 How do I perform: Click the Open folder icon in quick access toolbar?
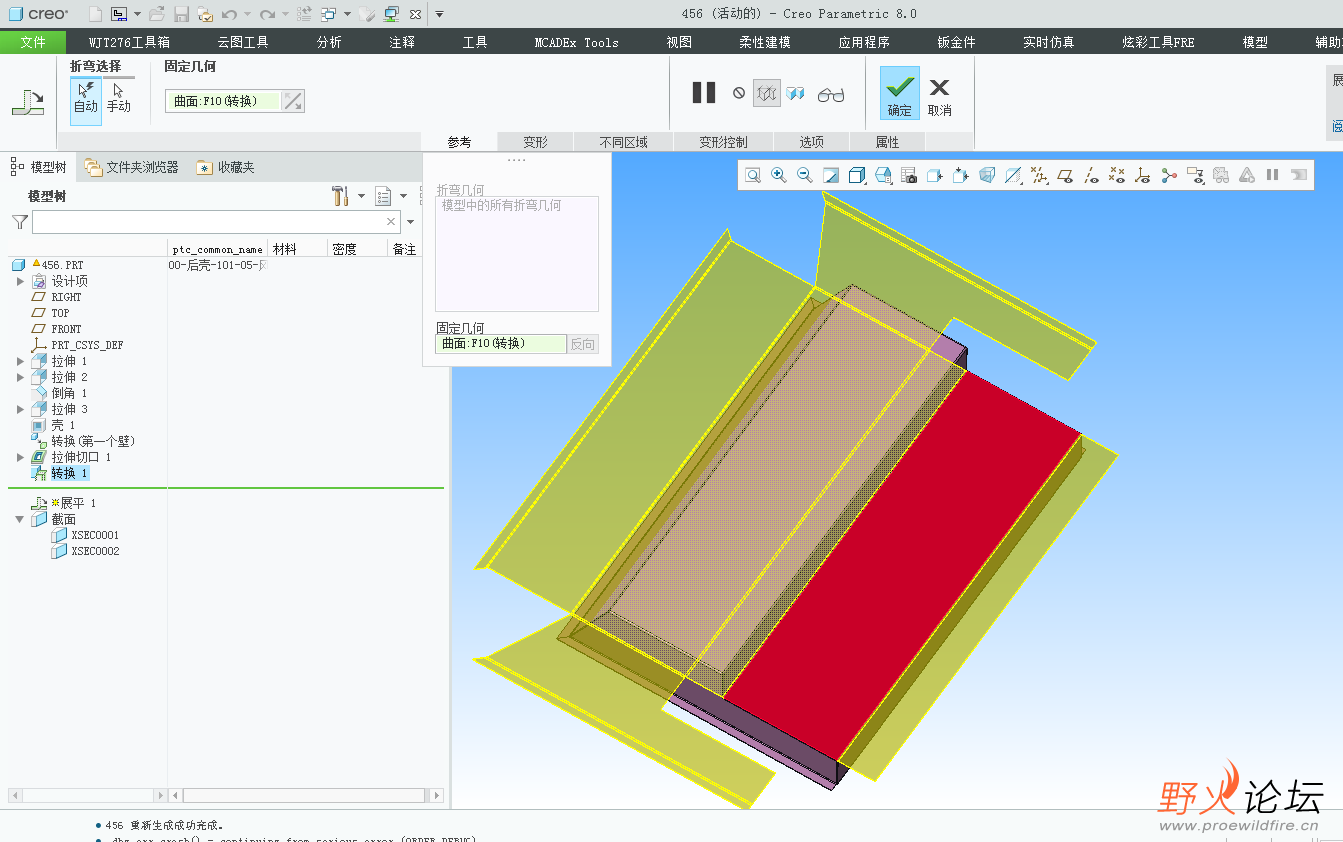pyautogui.click(x=157, y=14)
